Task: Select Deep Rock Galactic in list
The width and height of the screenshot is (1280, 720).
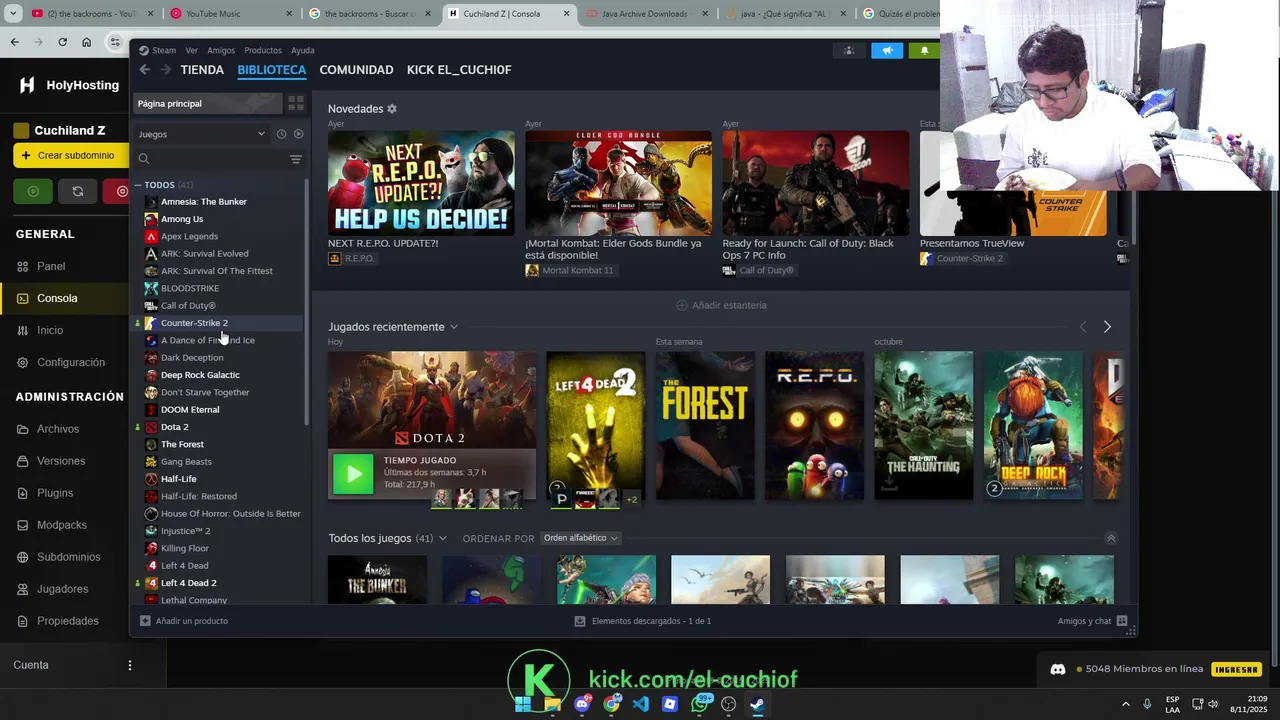Action: (x=218, y=375)
